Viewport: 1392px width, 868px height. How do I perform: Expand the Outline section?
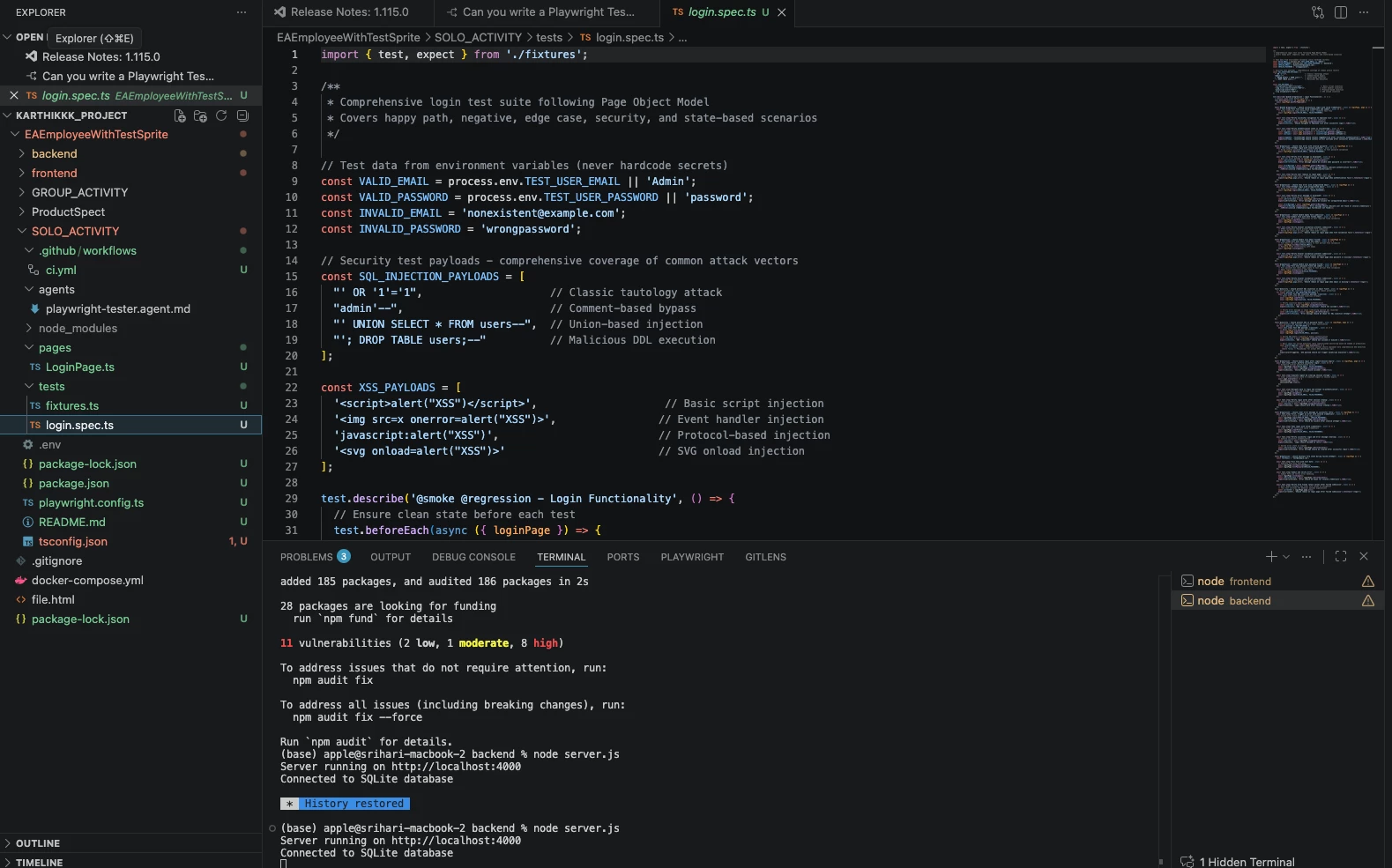(37, 843)
